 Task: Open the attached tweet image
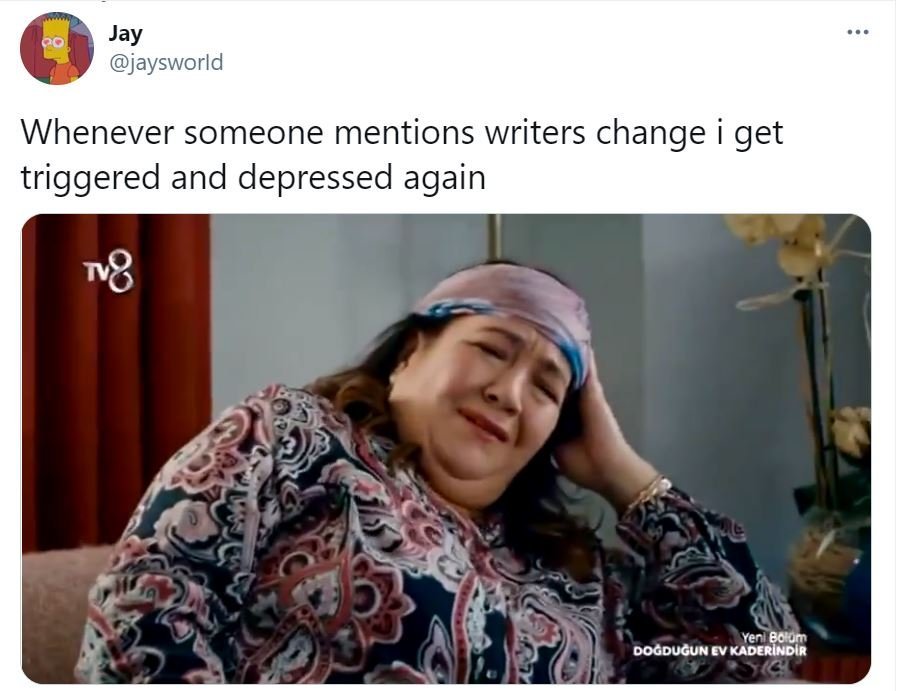coord(446,448)
